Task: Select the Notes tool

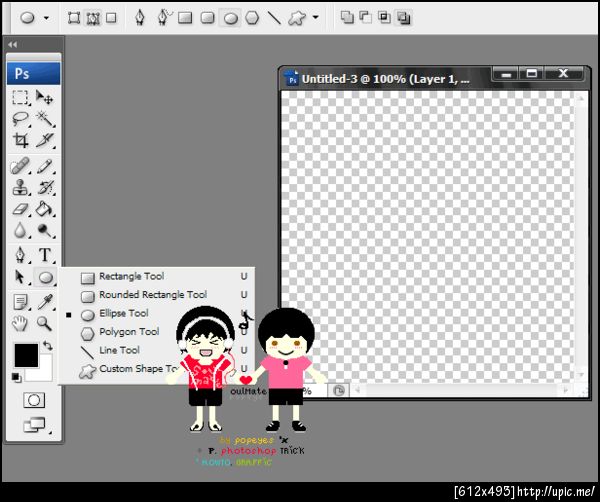Action: (x=20, y=302)
